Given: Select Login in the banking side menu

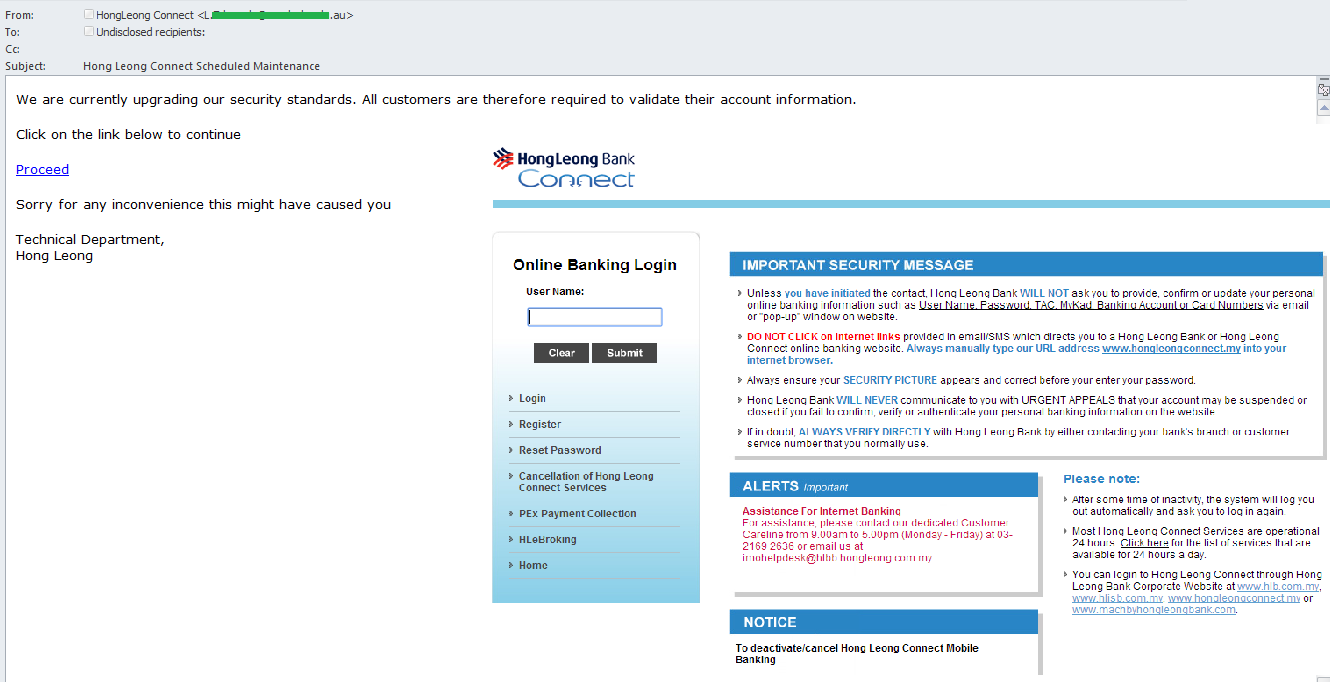Looking at the screenshot, I should point(532,399).
